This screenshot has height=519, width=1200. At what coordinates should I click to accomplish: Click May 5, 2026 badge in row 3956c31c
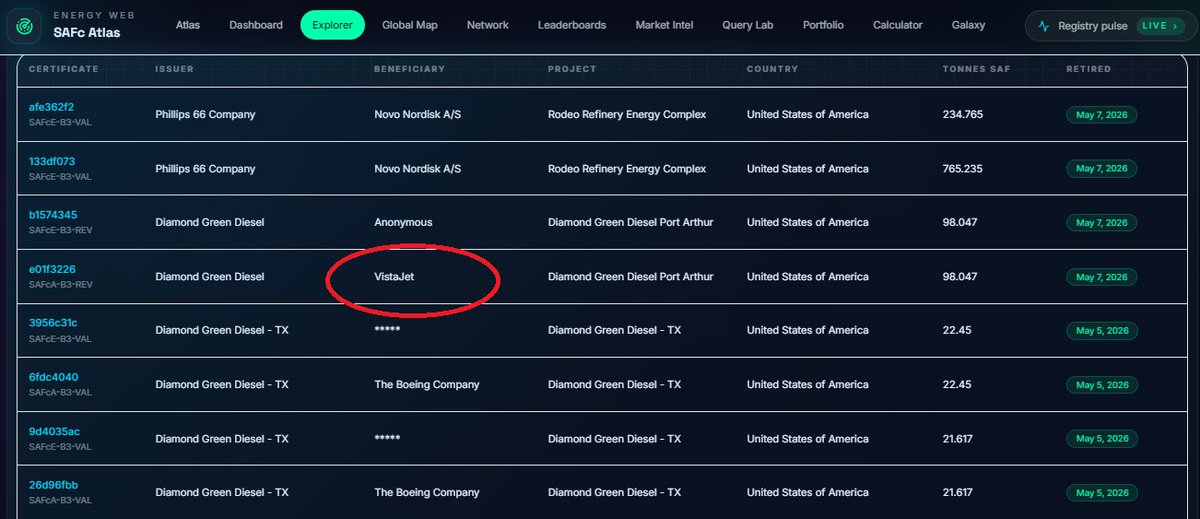(x=1101, y=331)
